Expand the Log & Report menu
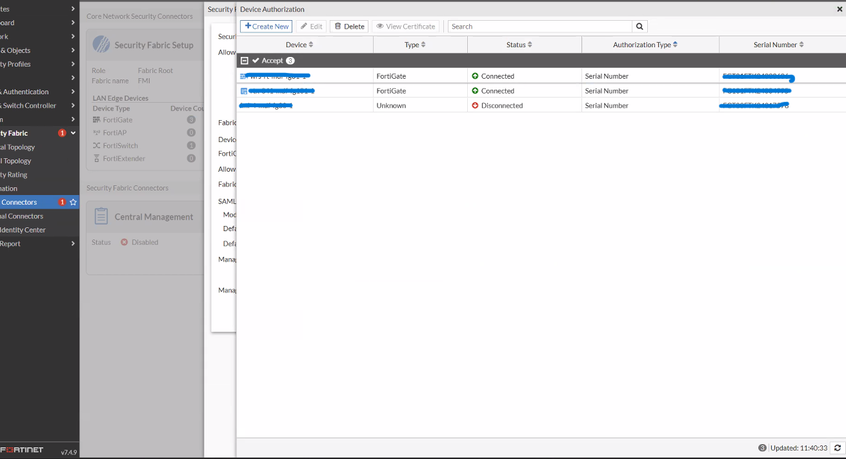 click(38, 243)
